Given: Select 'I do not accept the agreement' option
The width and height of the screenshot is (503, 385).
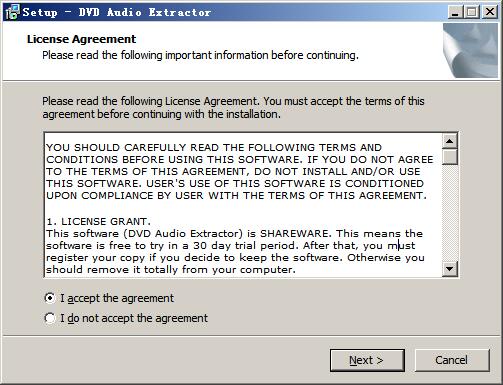Looking at the screenshot, I should point(50,318).
